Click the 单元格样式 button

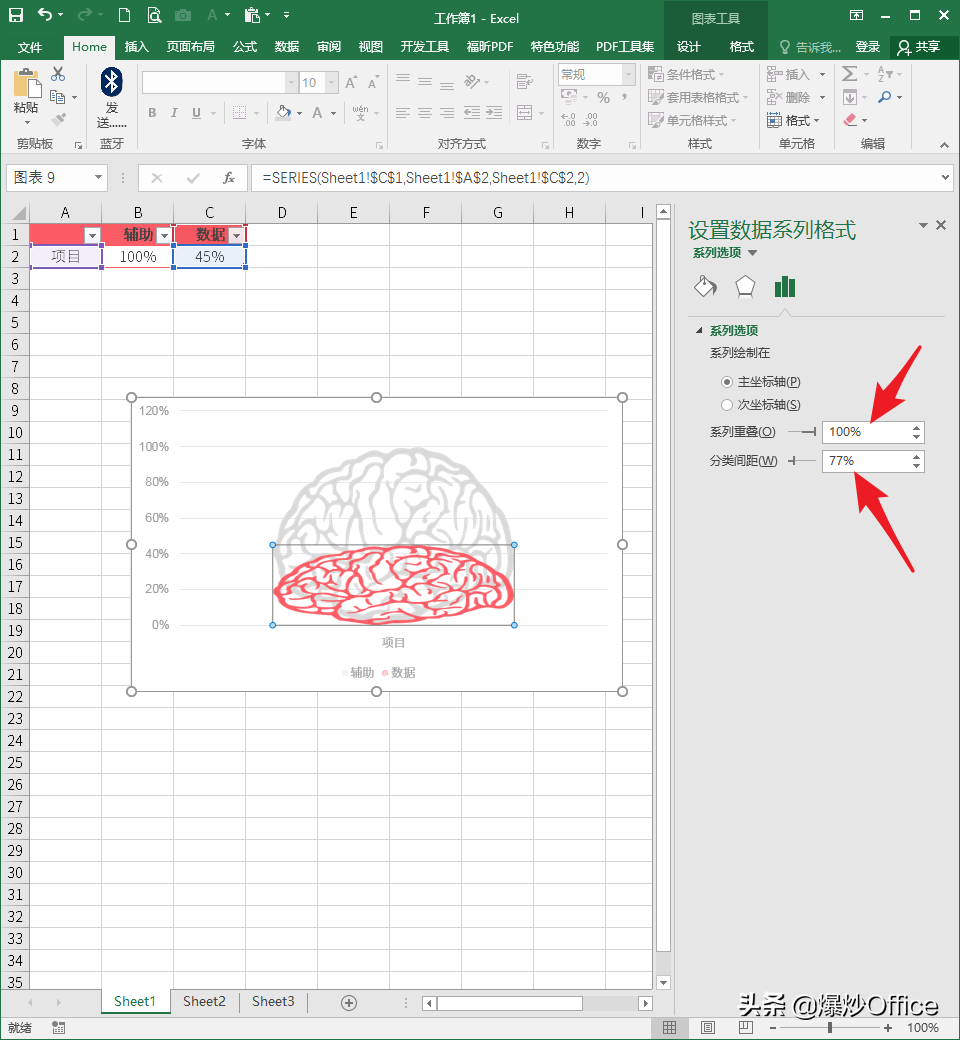pos(693,121)
